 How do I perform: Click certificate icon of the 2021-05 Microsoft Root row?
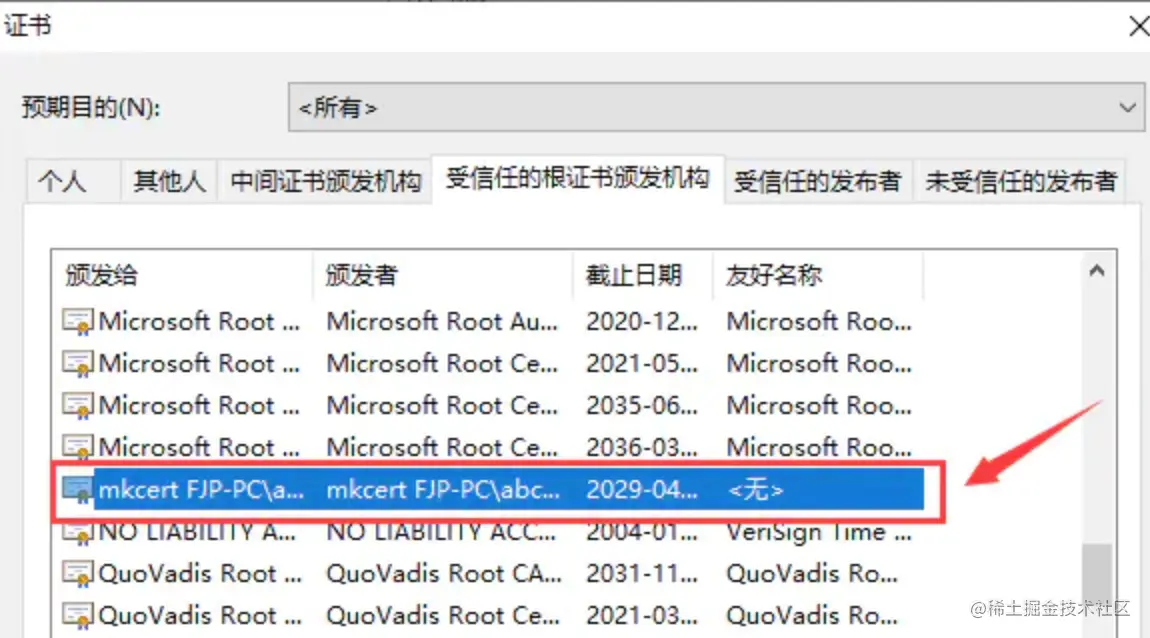point(77,363)
